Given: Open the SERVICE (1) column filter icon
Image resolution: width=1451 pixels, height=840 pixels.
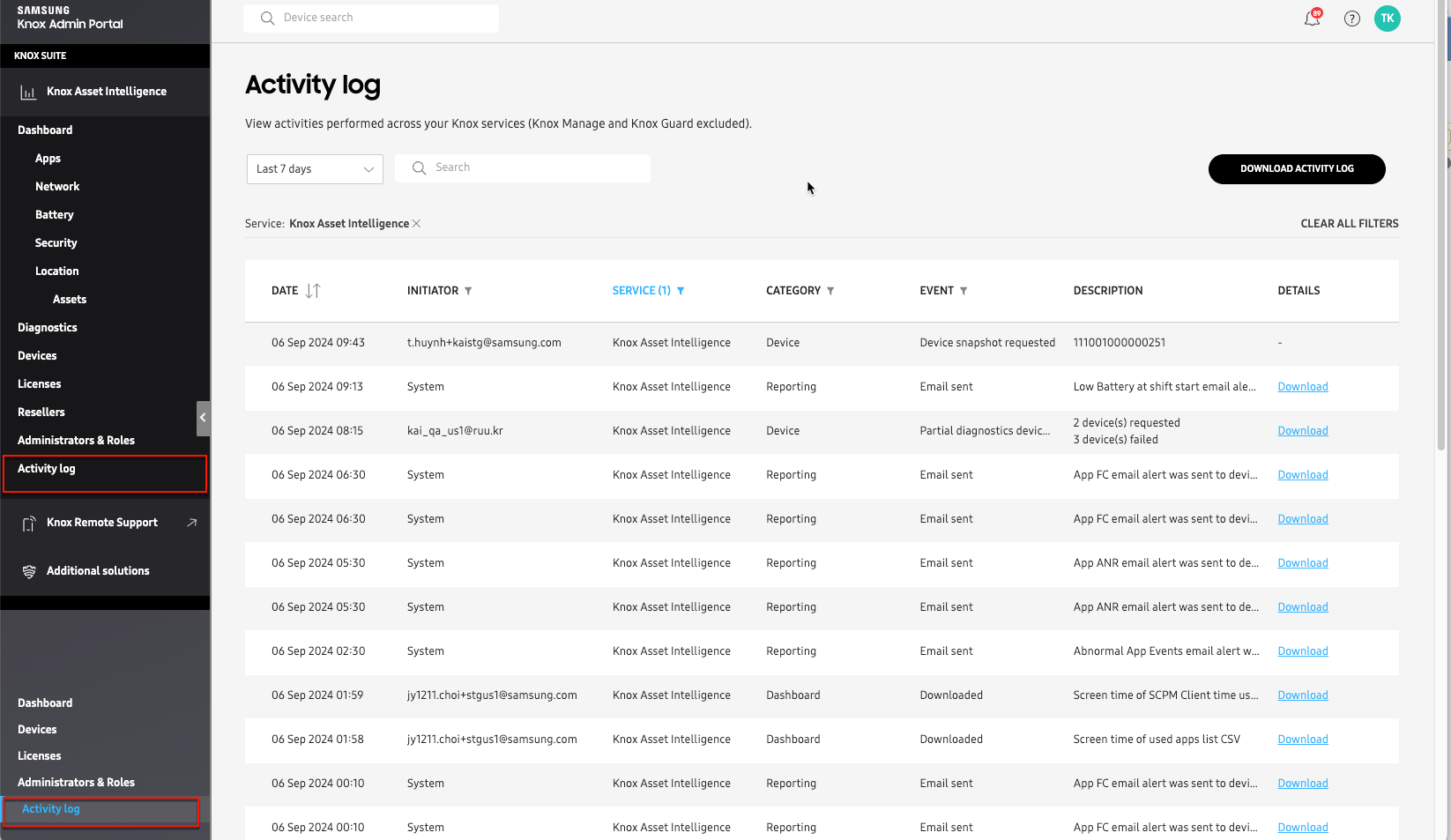Looking at the screenshot, I should click(x=681, y=291).
